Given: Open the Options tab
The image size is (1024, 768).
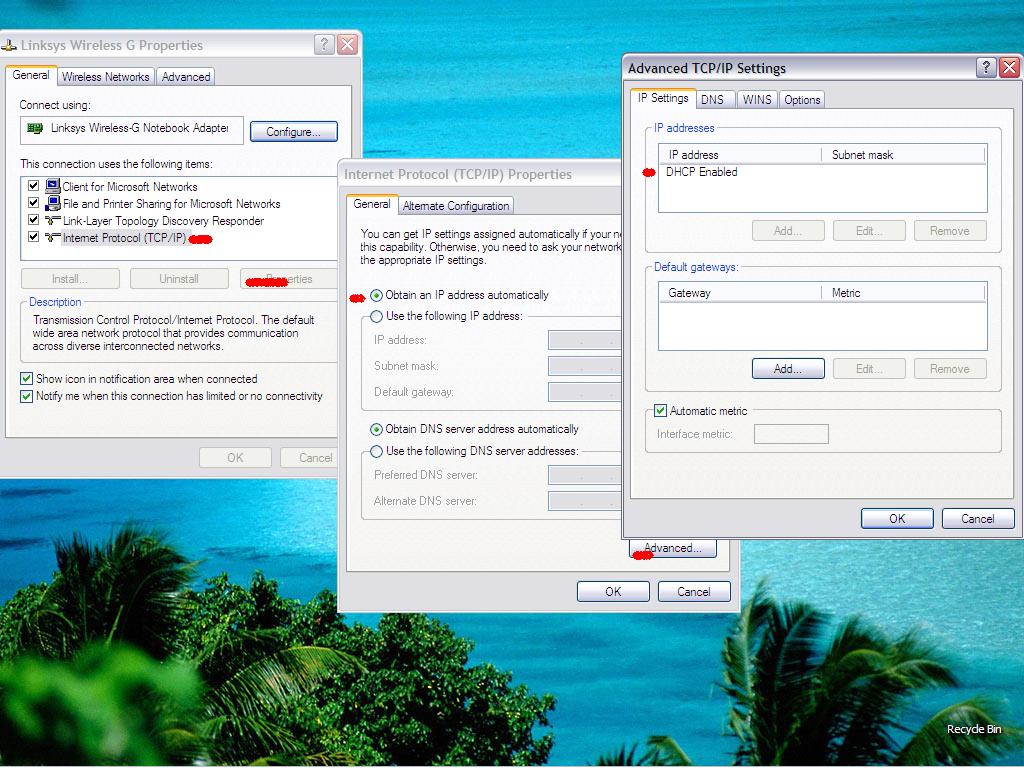Looking at the screenshot, I should tap(802, 99).
